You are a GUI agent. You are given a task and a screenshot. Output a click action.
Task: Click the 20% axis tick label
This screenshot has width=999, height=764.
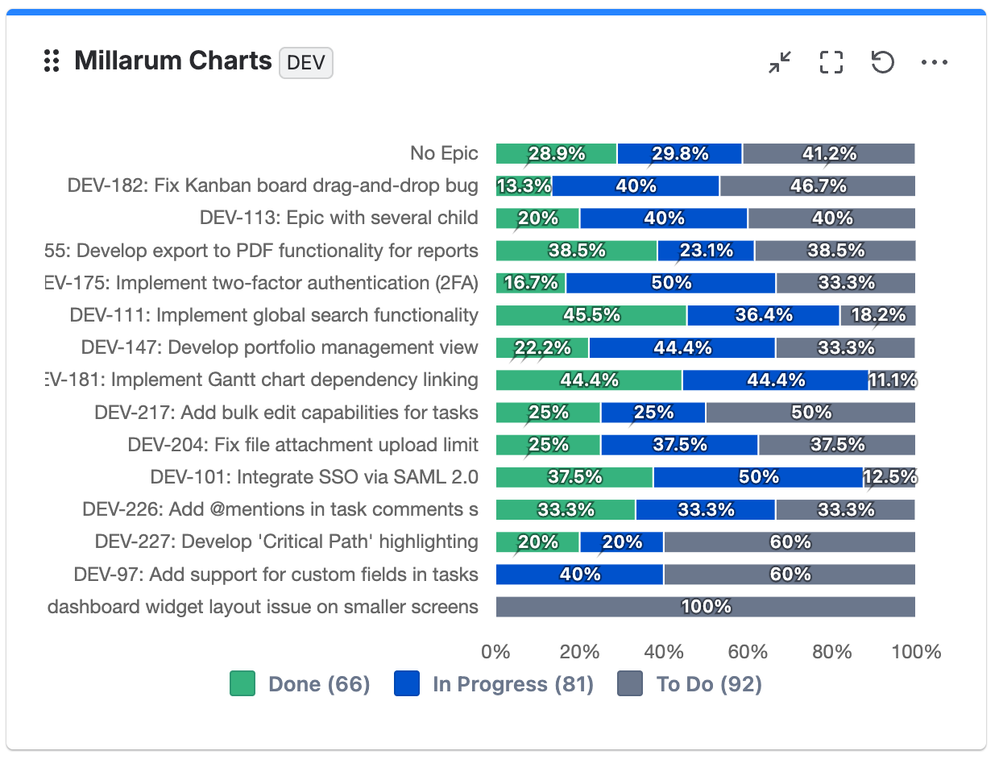(x=579, y=652)
